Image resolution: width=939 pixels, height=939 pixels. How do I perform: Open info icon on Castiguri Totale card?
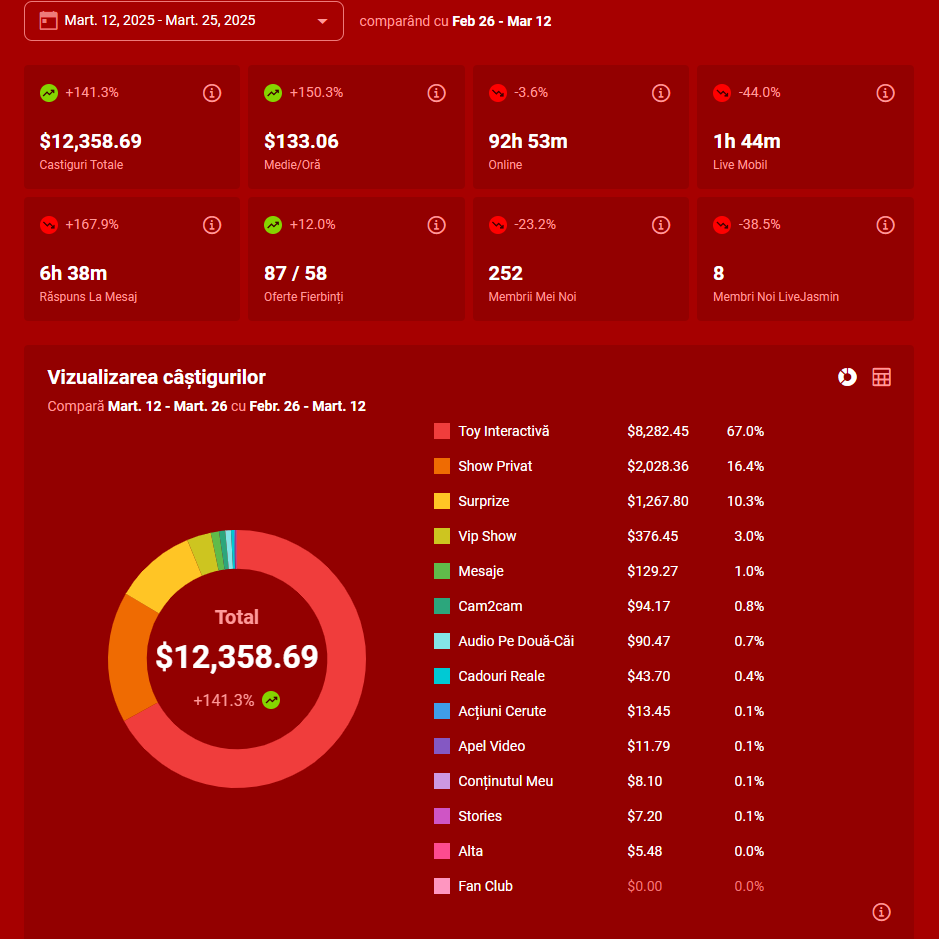[x=212, y=93]
